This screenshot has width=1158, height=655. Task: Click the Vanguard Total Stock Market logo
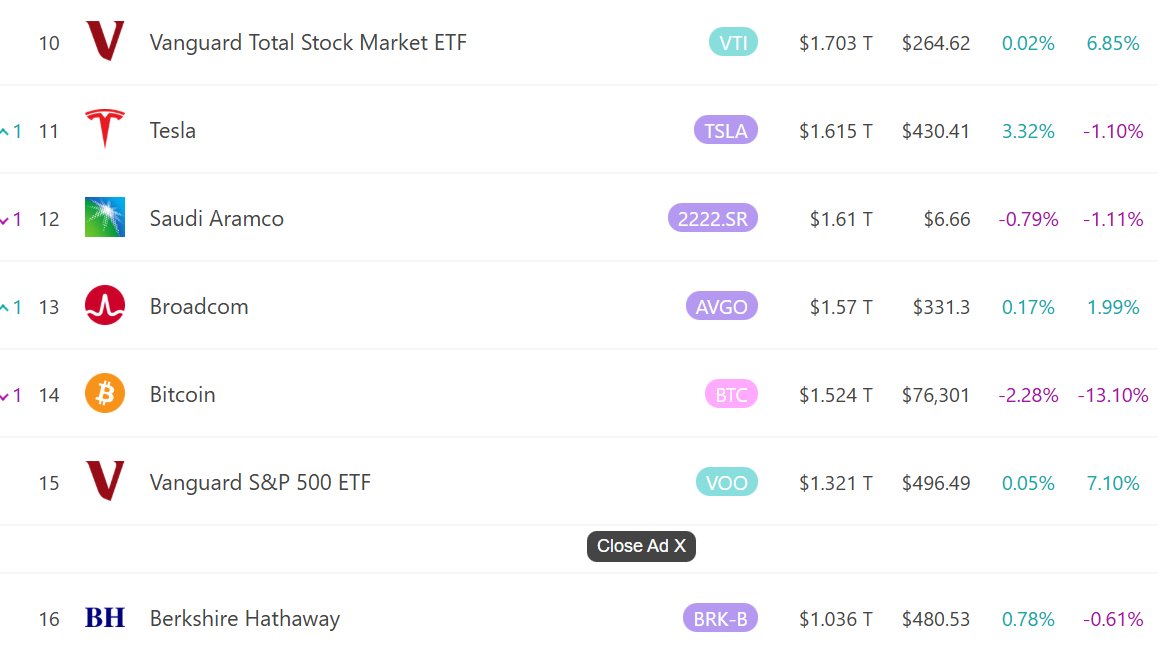[x=105, y=42]
